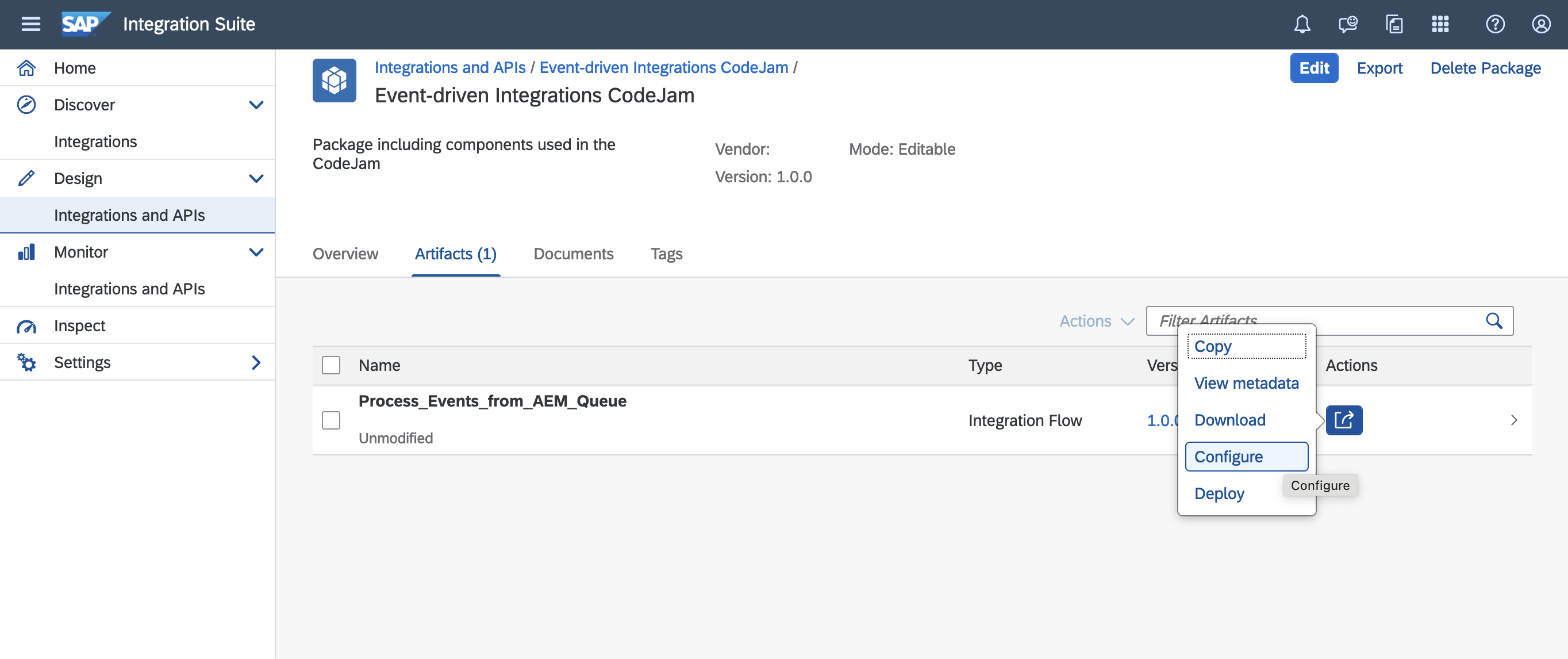Follow the Integrations and APIs breadcrumb link

pyautogui.click(x=450, y=67)
